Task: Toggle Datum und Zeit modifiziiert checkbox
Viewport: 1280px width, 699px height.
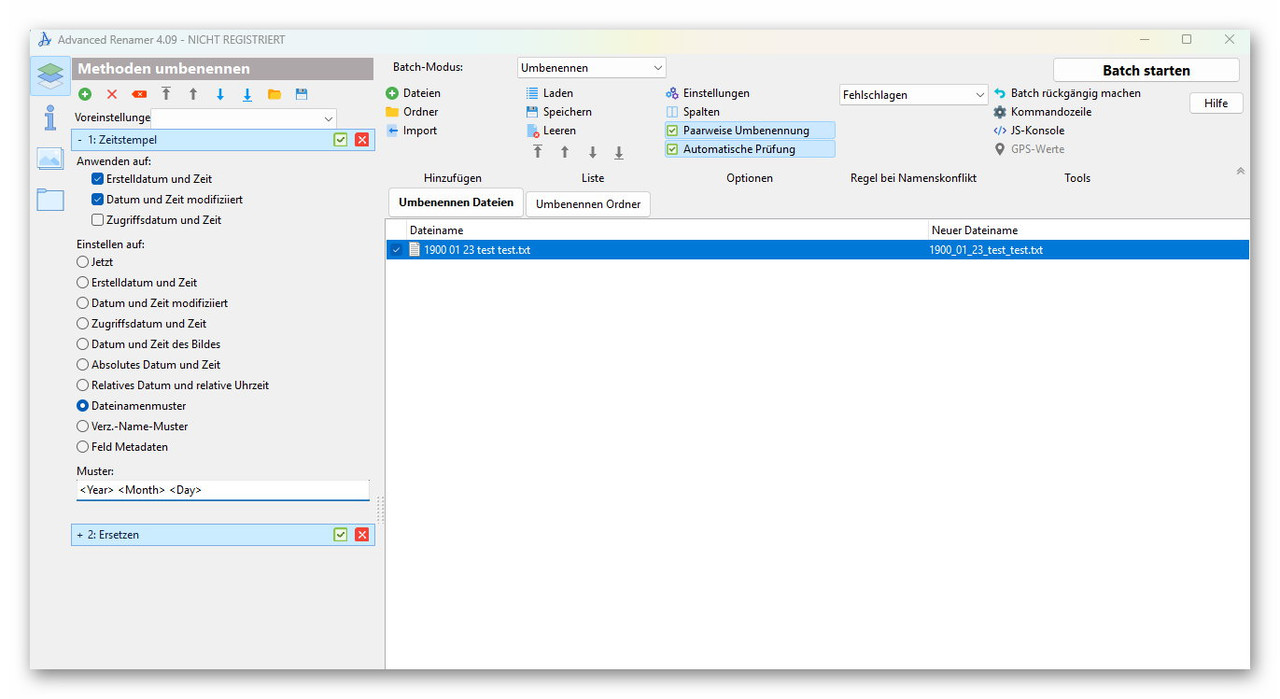Action: coord(97,199)
